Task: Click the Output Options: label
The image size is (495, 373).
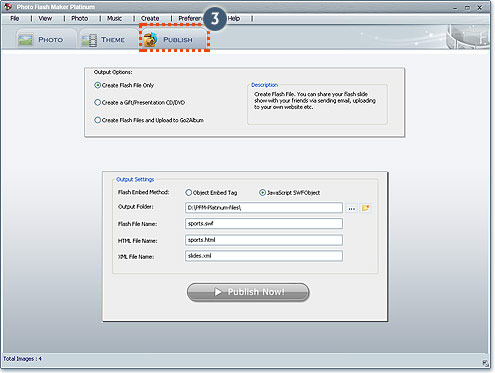Action: point(113,72)
